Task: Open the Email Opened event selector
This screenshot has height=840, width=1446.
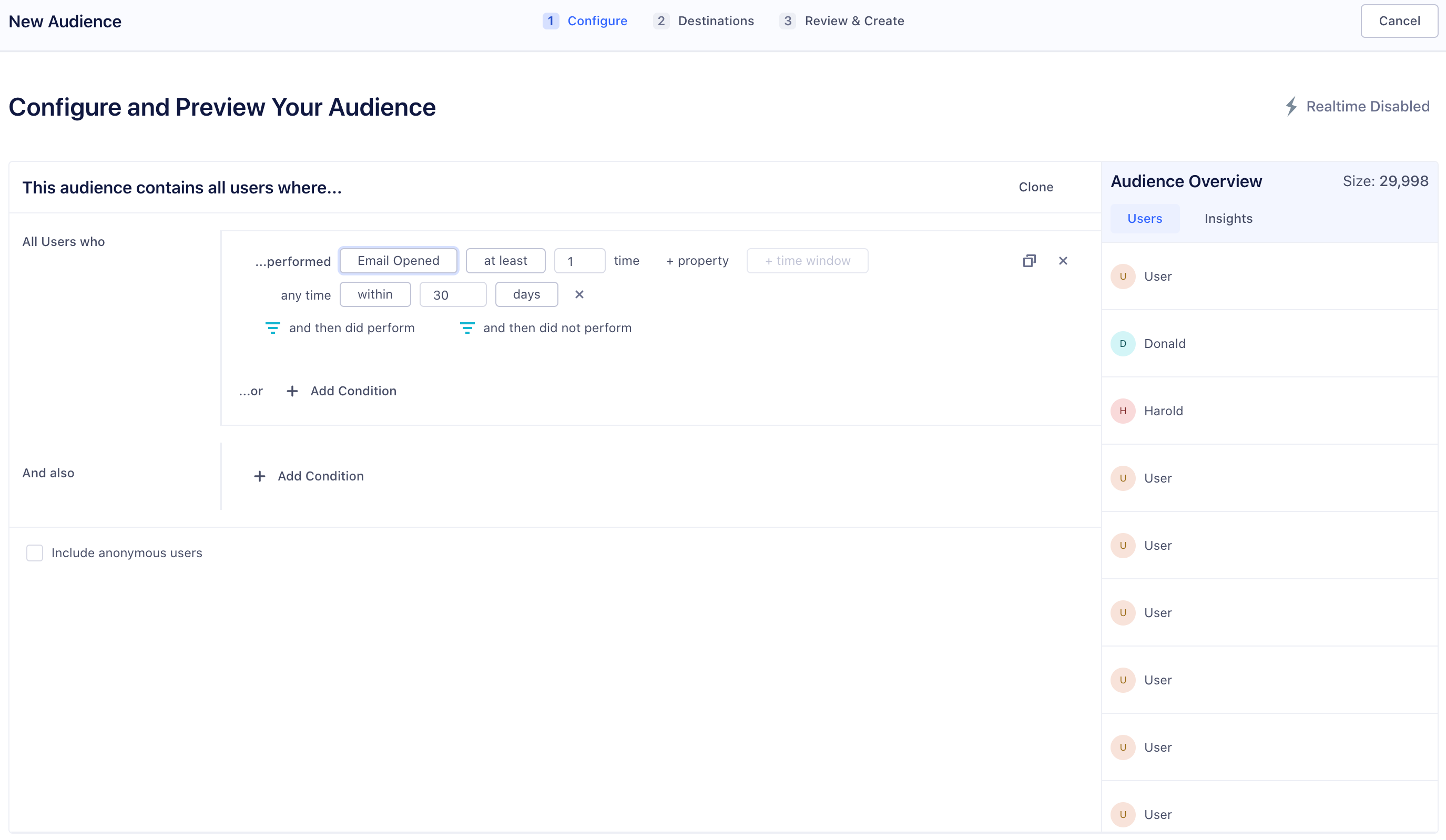Action: [x=398, y=261]
